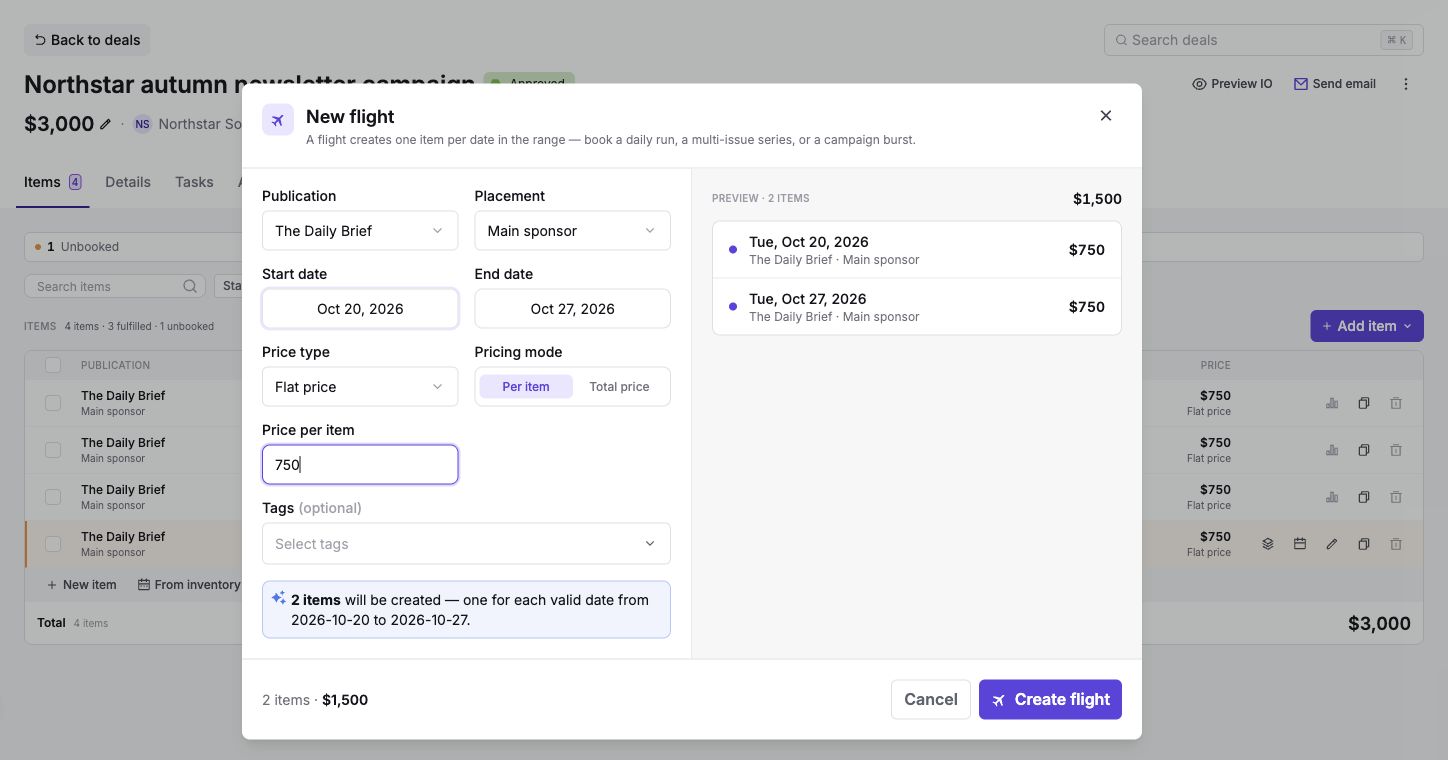1448x760 pixels.
Task: Click the Tue, Oct 27, 2026 preview item
Action: point(917,307)
